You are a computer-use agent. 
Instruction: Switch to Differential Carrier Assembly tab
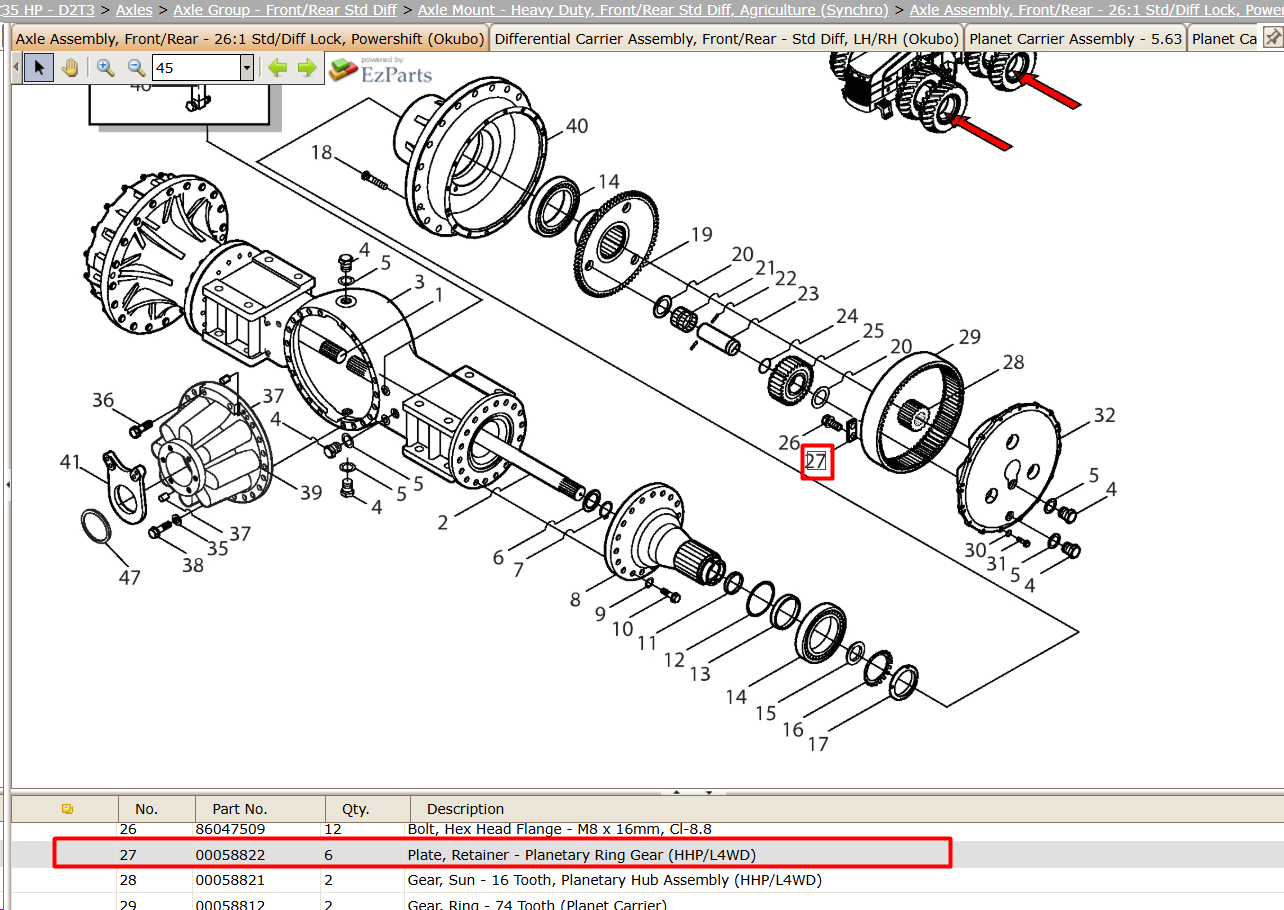pos(727,39)
